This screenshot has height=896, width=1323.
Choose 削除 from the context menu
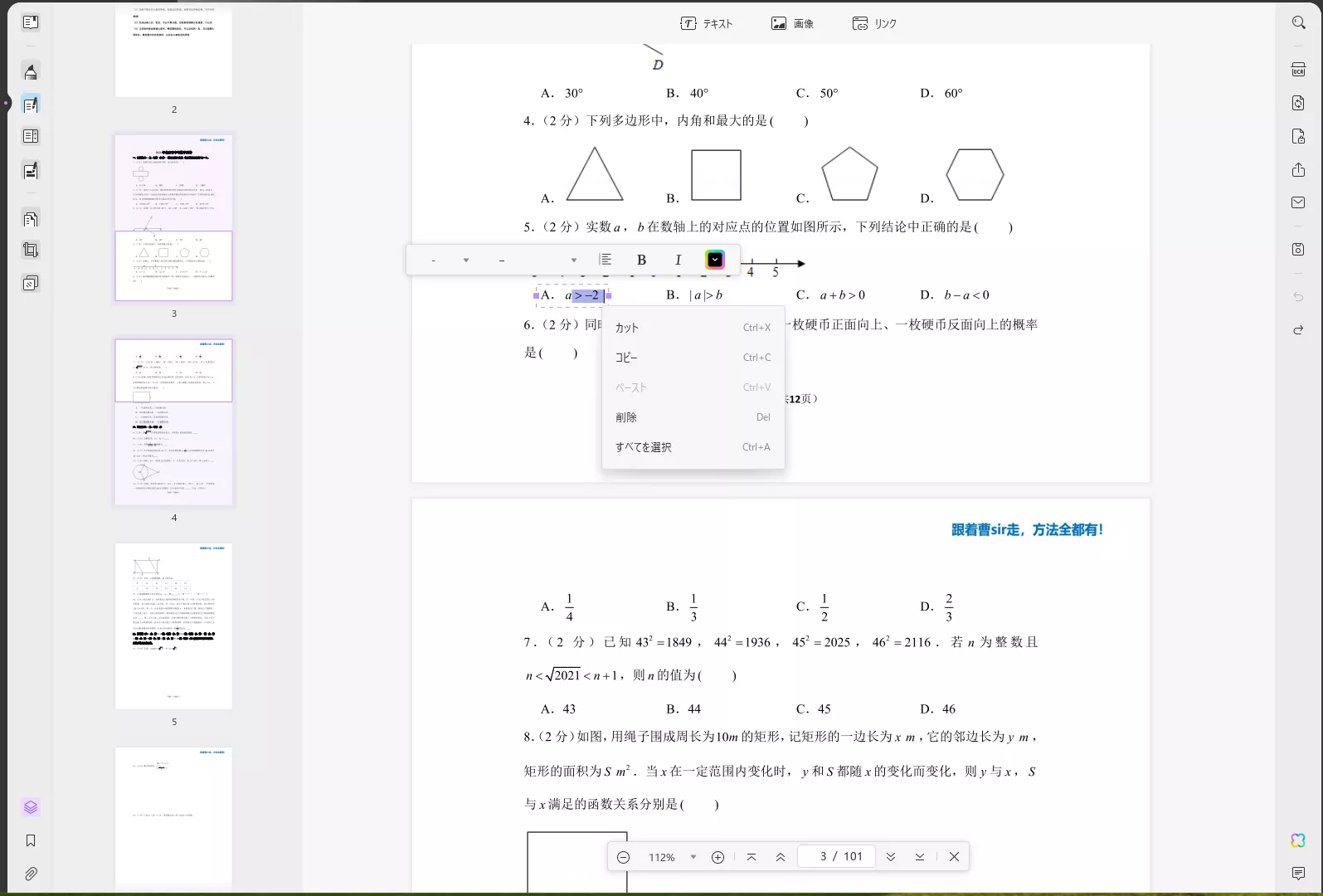click(x=693, y=417)
